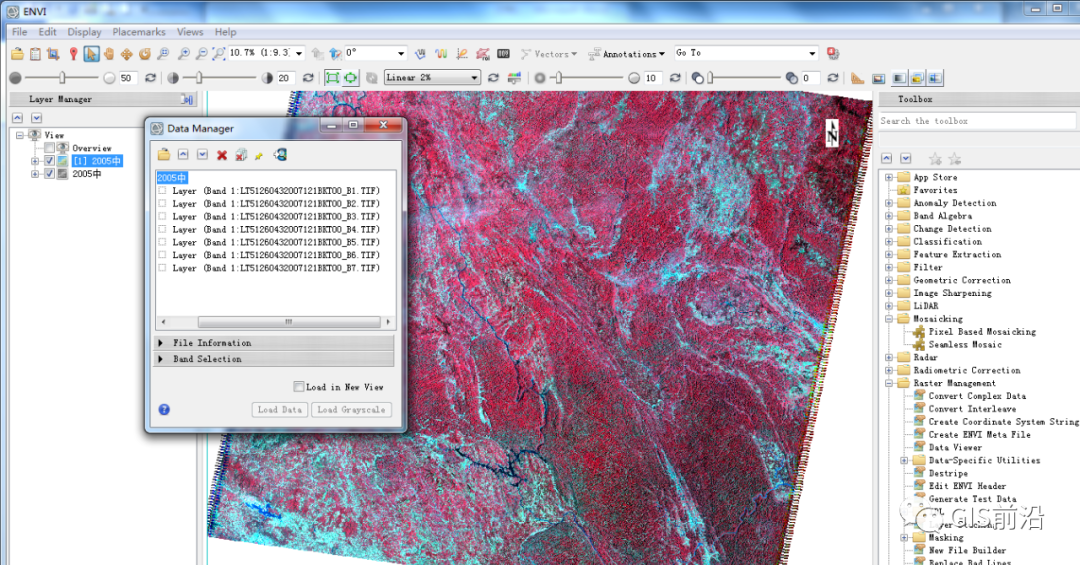
Task: Click the contrast slider handle
Action: (x=199, y=78)
